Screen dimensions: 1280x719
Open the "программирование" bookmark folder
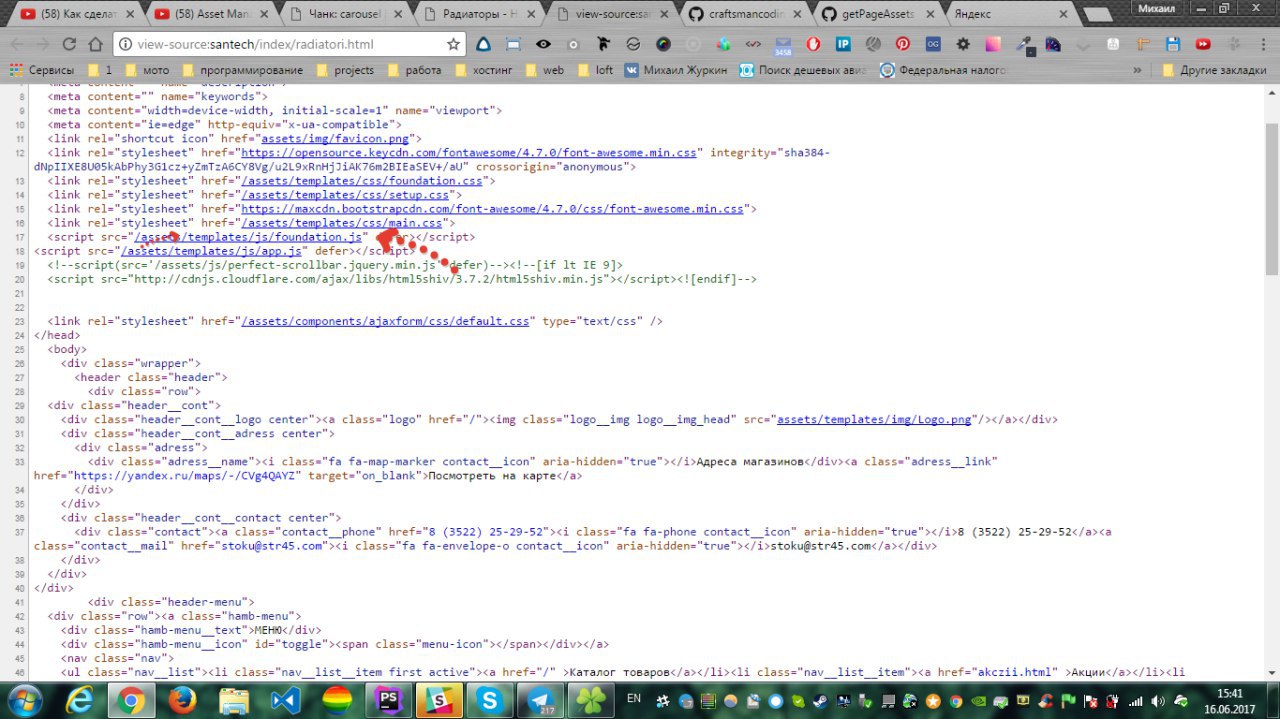pos(241,70)
